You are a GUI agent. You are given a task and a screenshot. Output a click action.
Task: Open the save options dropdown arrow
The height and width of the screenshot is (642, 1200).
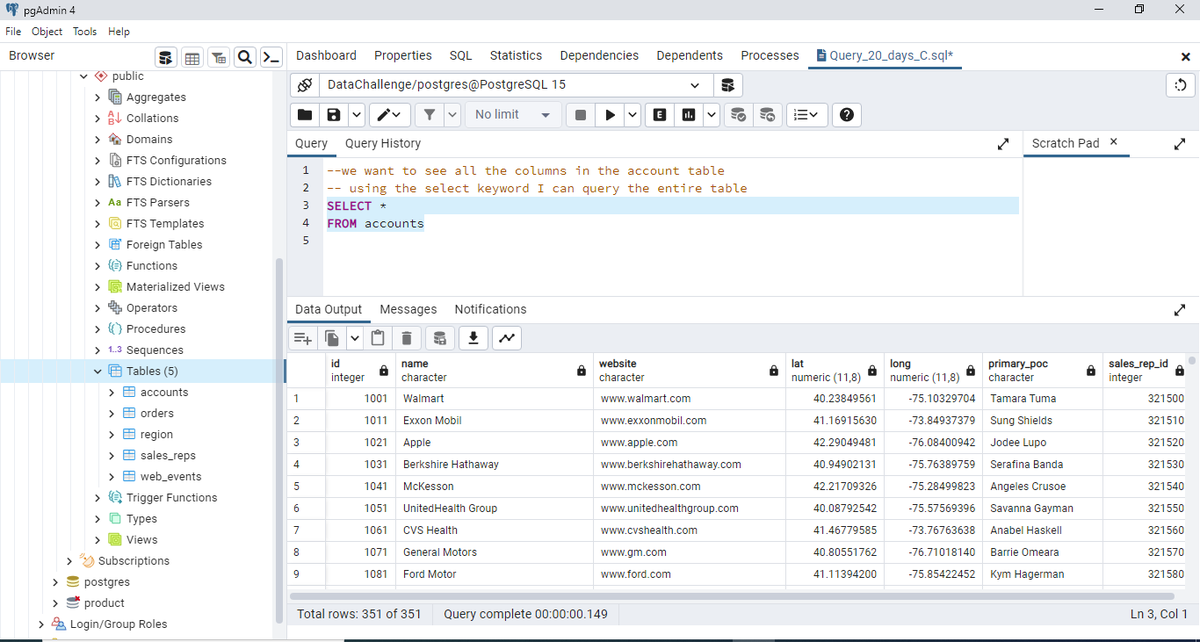[356, 115]
